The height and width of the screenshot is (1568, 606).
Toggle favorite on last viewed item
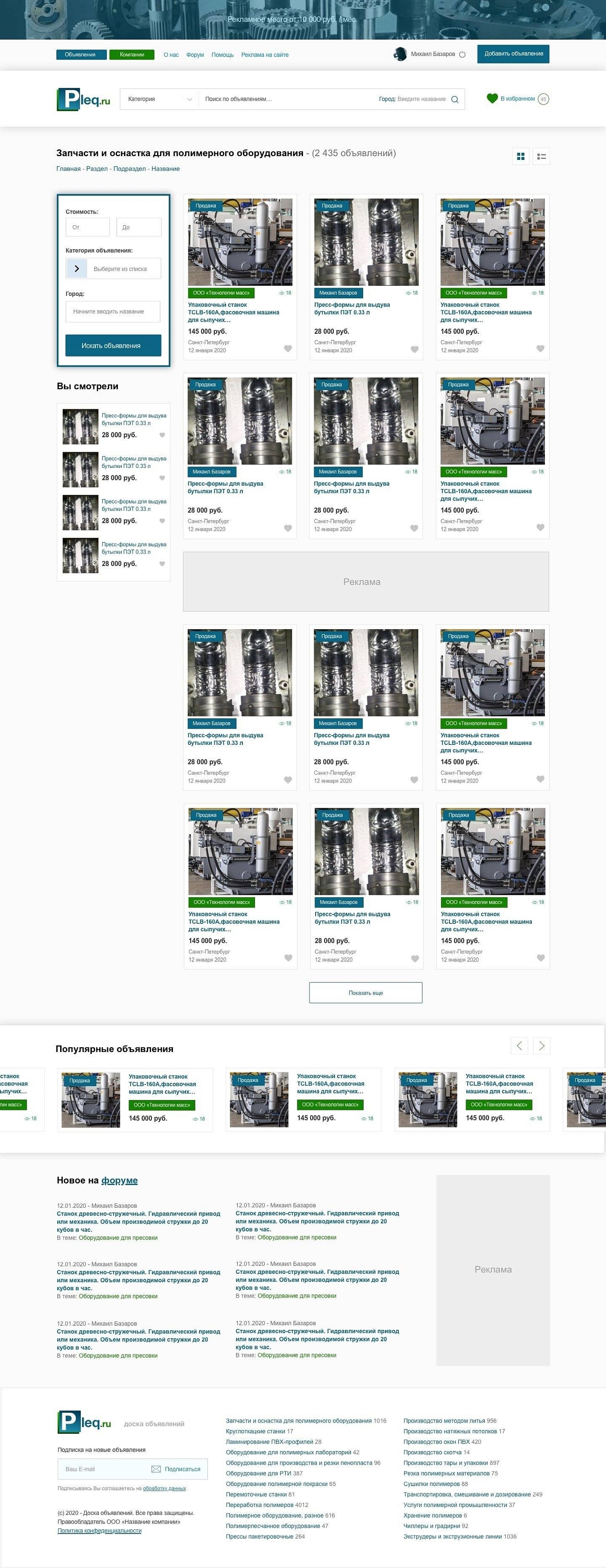click(162, 564)
